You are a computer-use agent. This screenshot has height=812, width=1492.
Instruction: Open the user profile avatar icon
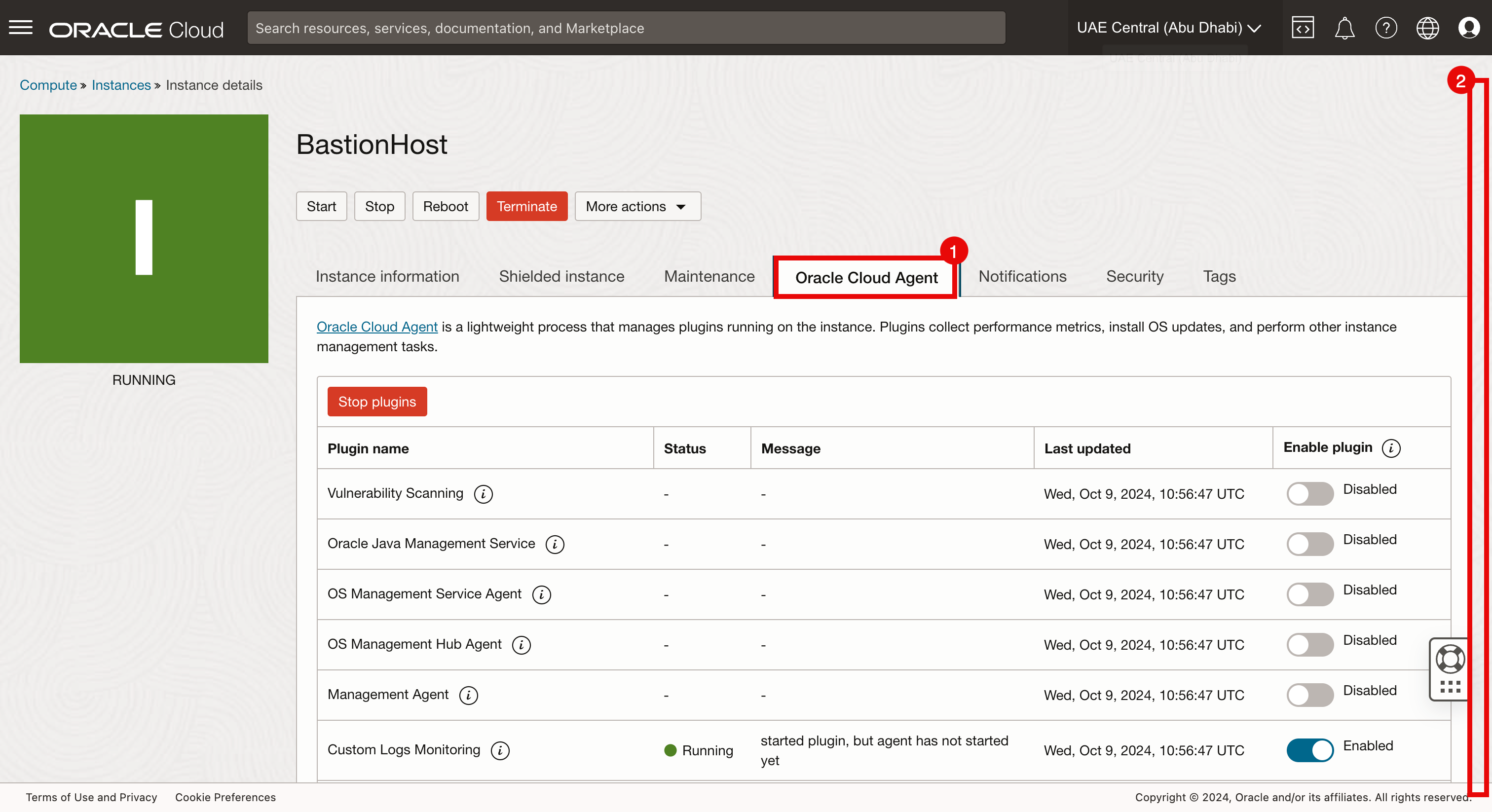[x=1469, y=28]
